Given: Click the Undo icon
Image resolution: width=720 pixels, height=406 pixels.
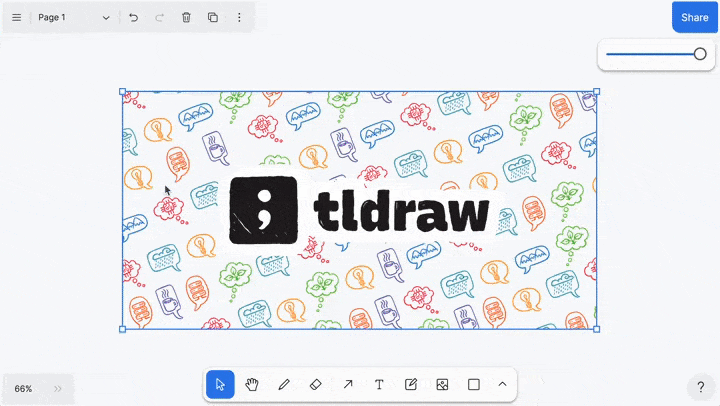Looking at the screenshot, I should click(x=134, y=18).
